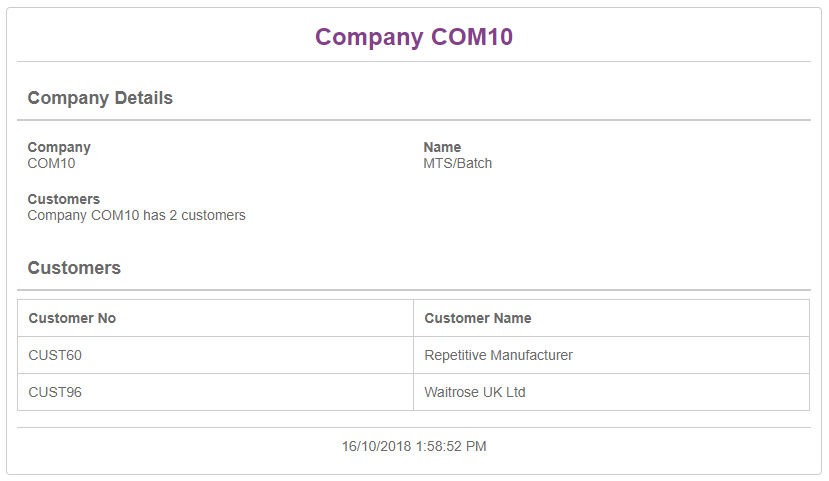Click the Company Details section heading

coord(100,98)
